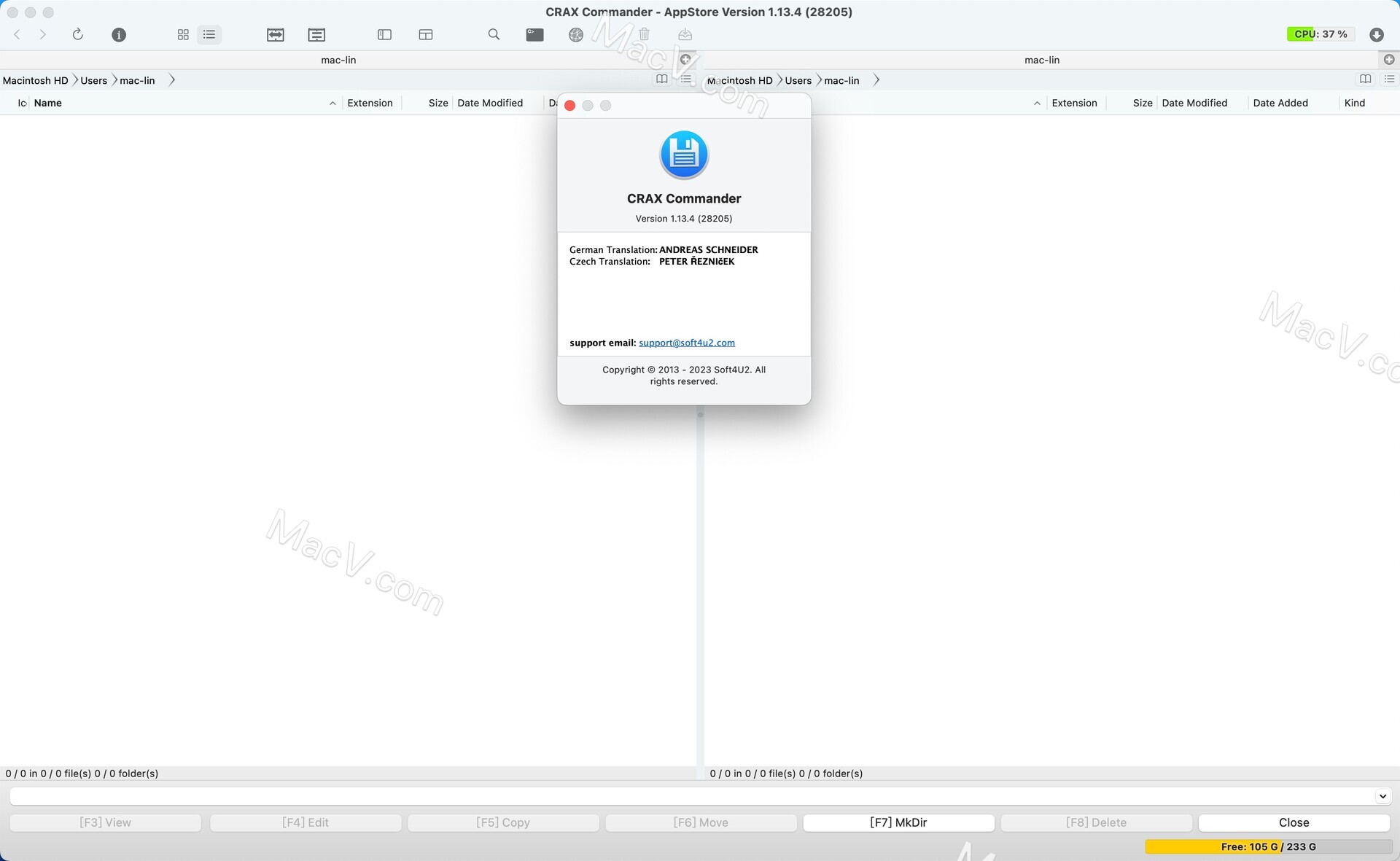Switch to list view
This screenshot has height=861, width=1400.
click(x=209, y=34)
